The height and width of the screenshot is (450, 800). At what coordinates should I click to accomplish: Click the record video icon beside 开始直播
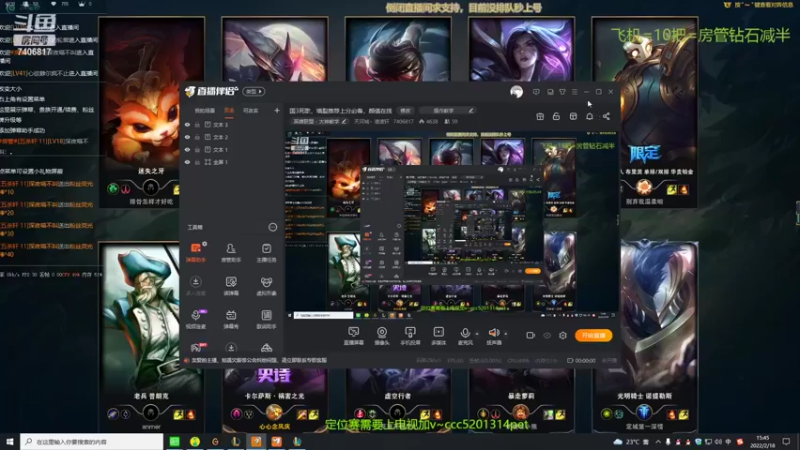pos(531,335)
